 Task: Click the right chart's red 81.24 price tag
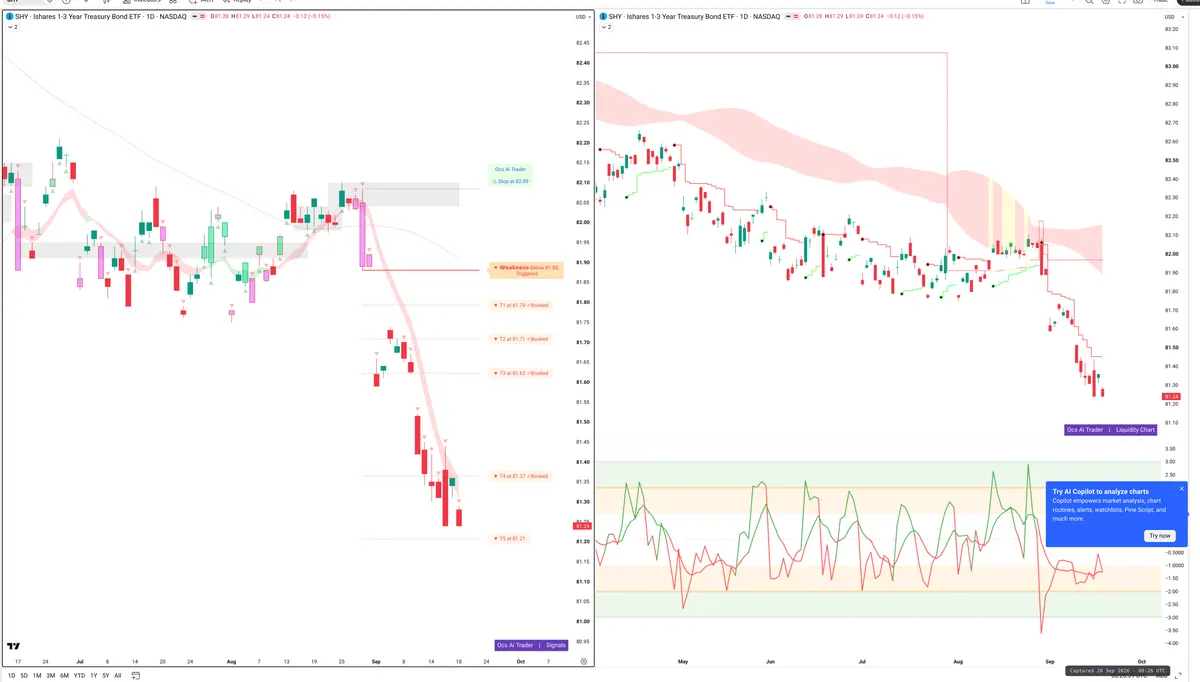[x=1171, y=397]
